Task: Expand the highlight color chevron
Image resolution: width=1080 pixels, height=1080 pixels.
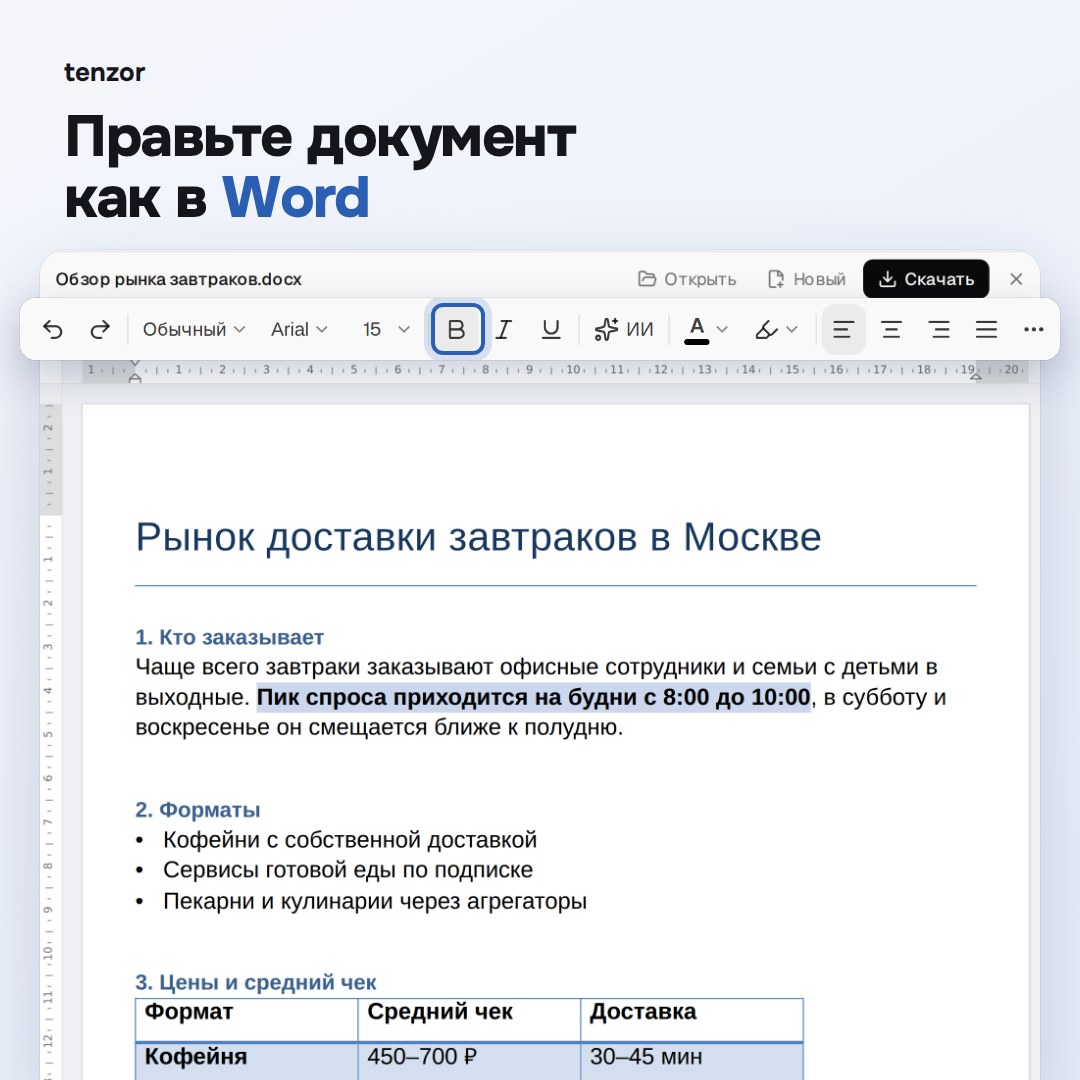Action: point(792,330)
